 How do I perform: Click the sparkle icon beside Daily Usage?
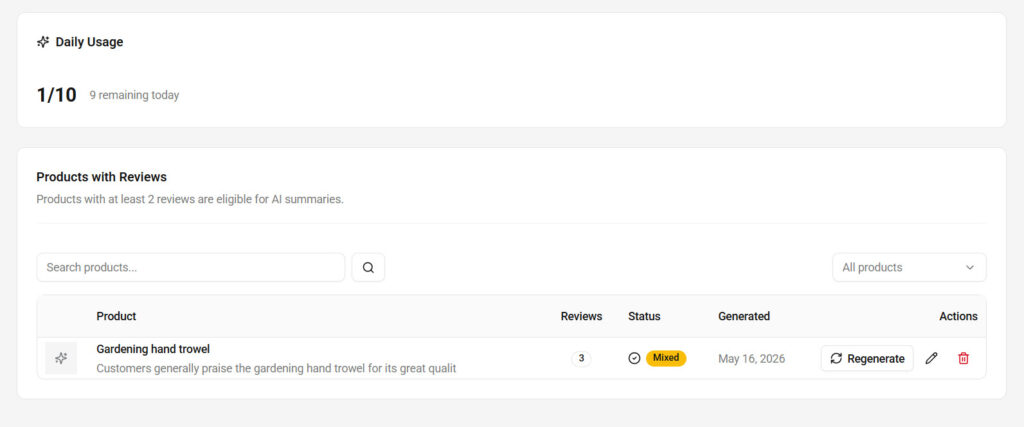43,42
